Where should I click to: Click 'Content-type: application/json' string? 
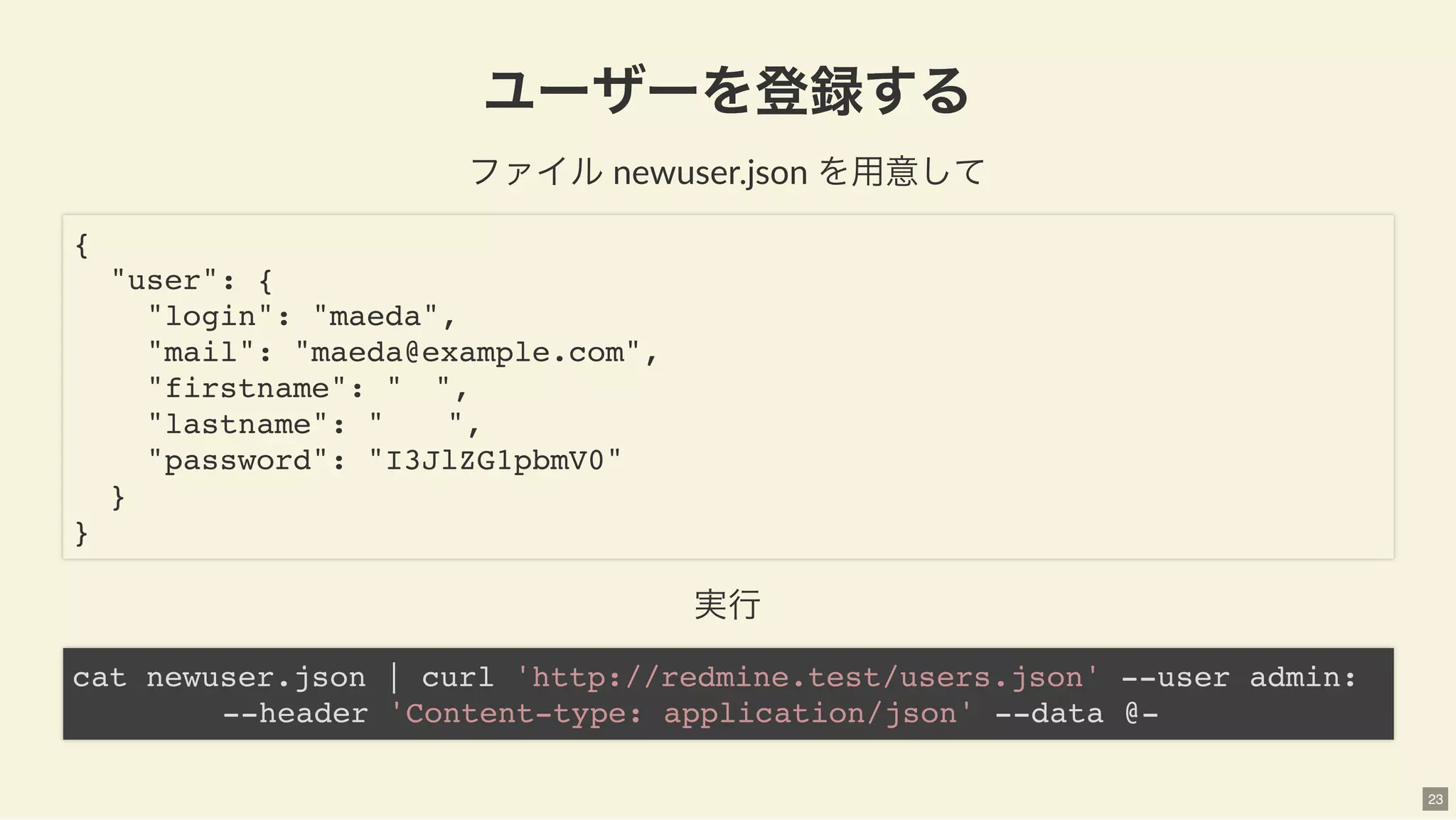(681, 713)
